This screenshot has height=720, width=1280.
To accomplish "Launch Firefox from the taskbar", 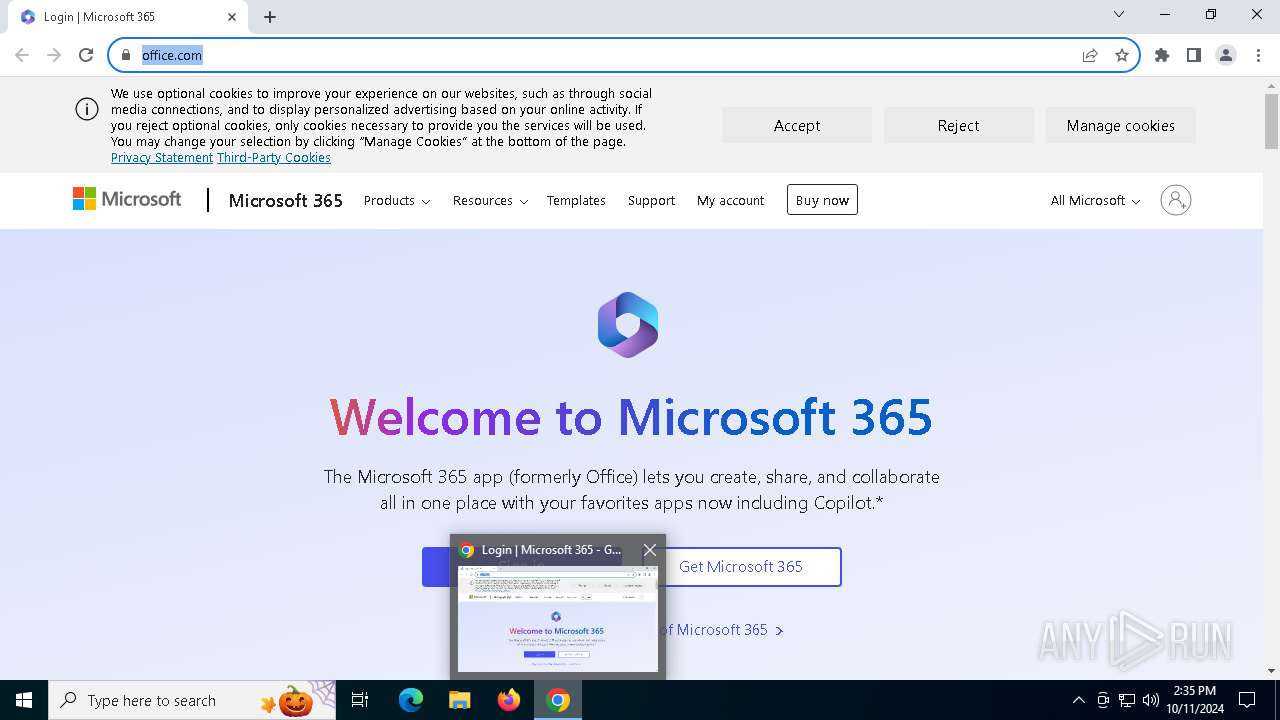I will coord(509,700).
